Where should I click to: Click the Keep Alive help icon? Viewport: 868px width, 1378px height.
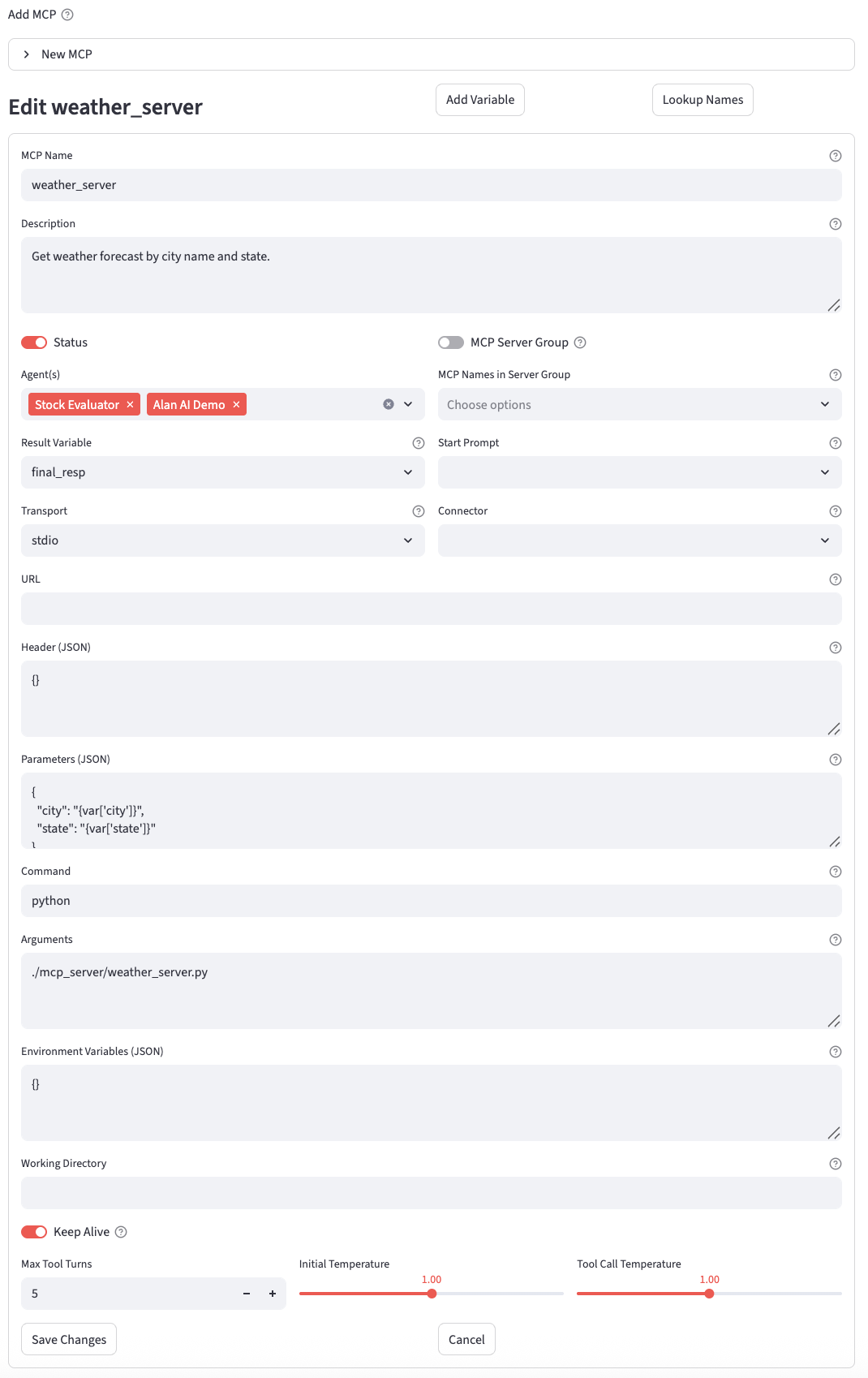(121, 1232)
